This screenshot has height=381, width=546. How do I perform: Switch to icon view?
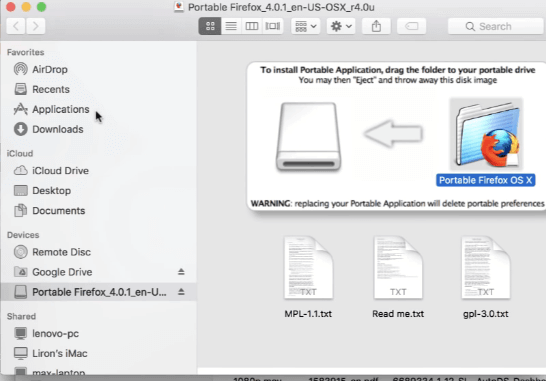coord(210,26)
